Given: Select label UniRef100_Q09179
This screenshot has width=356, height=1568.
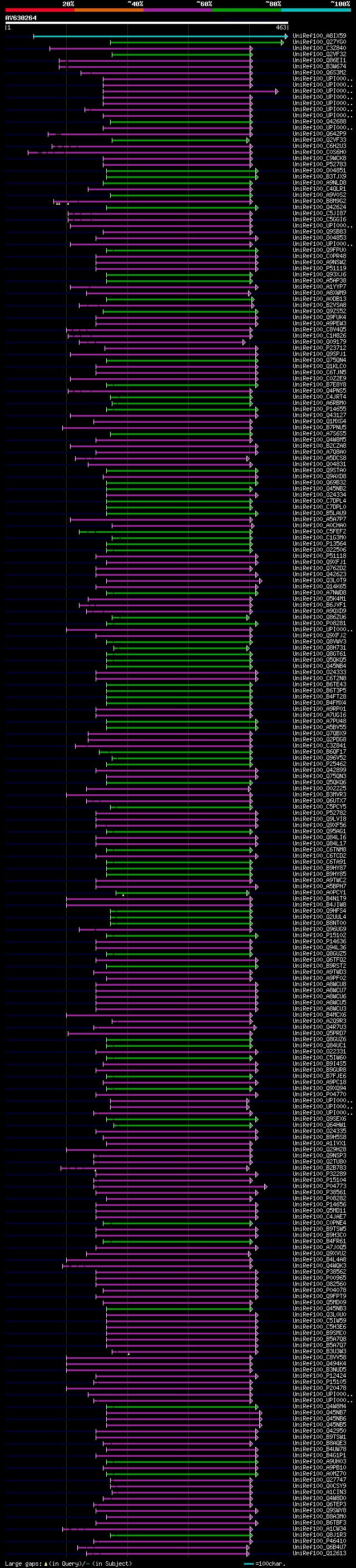Looking at the screenshot, I should pos(319,342).
